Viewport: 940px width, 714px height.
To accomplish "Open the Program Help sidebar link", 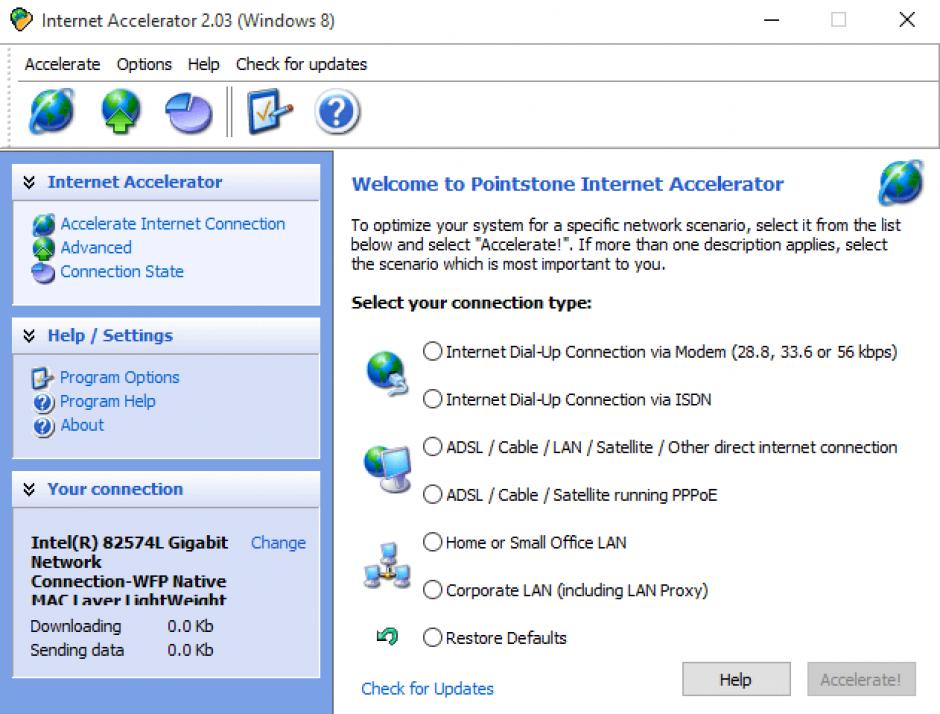I will pyautogui.click(x=107, y=401).
